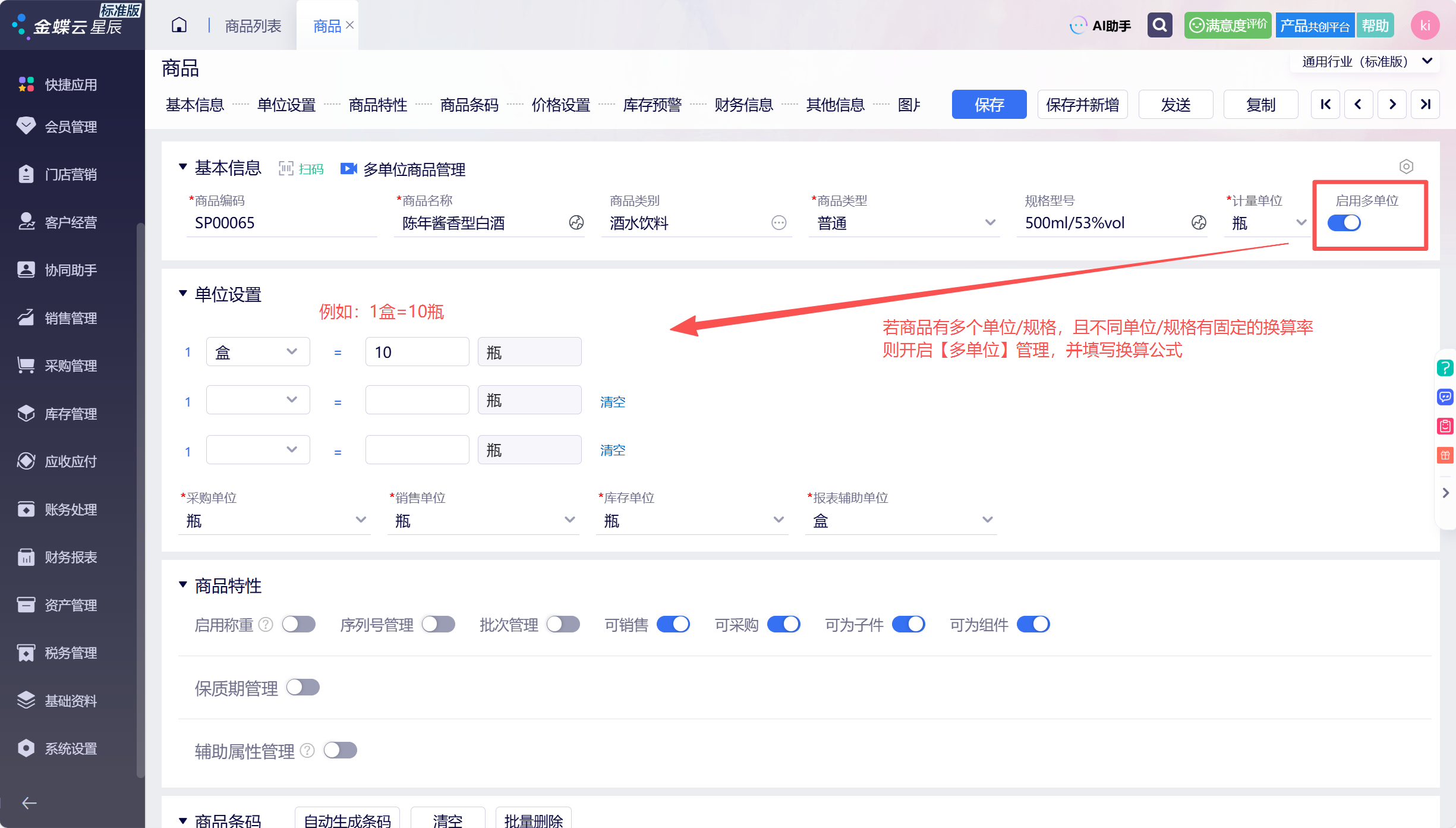Go to the next record arrow
The image size is (1456, 828).
[1392, 105]
